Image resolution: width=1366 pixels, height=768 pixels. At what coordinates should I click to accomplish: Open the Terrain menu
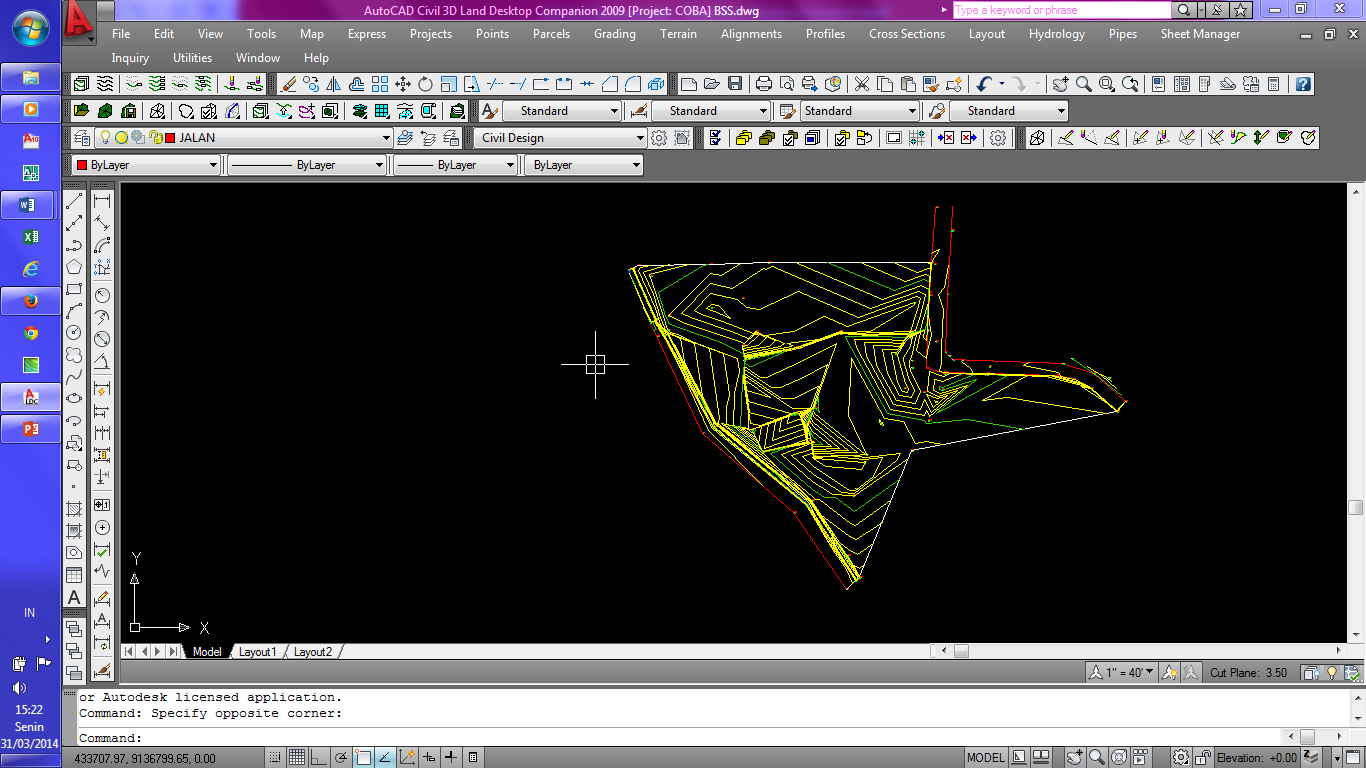pyautogui.click(x=678, y=34)
